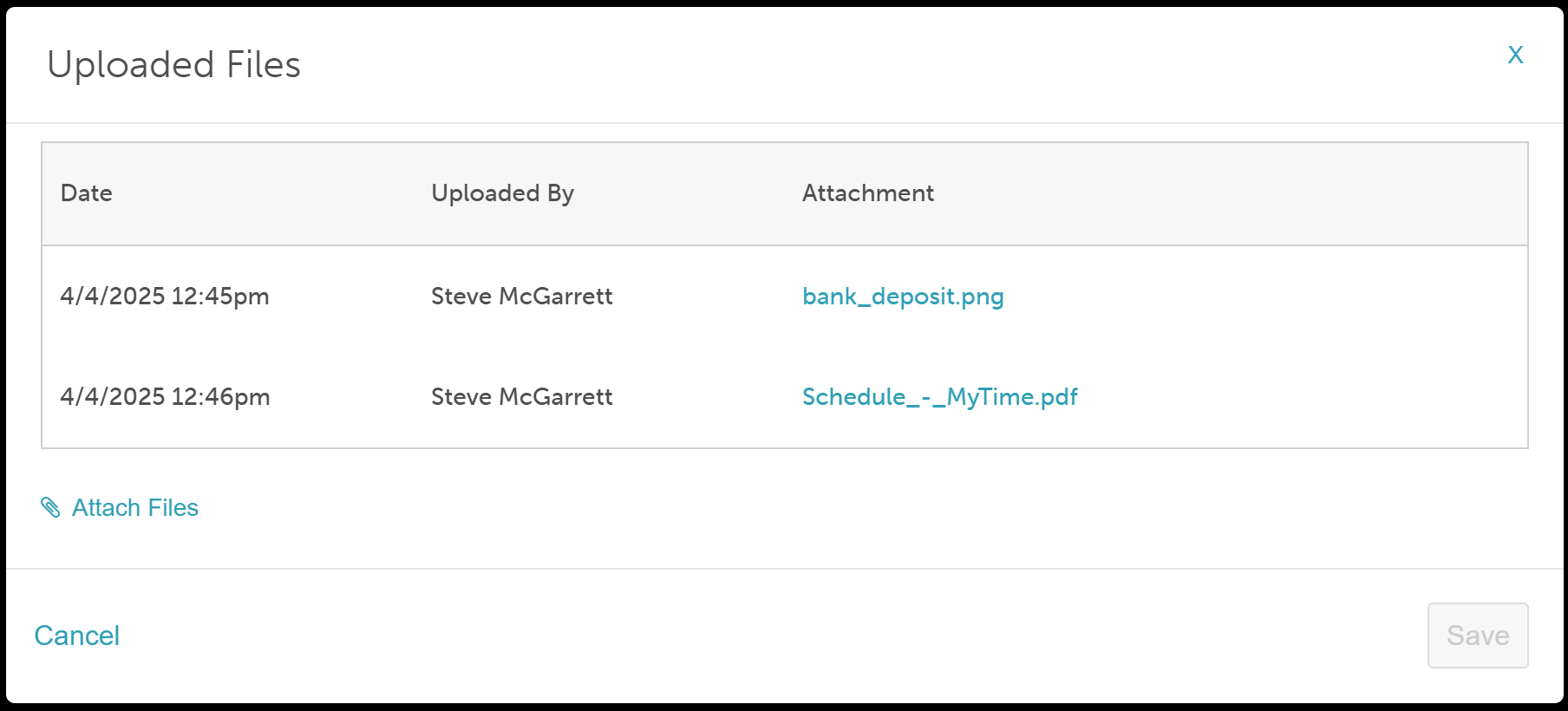Open the Attach Files link
This screenshot has width=1568, height=711.
pos(120,507)
